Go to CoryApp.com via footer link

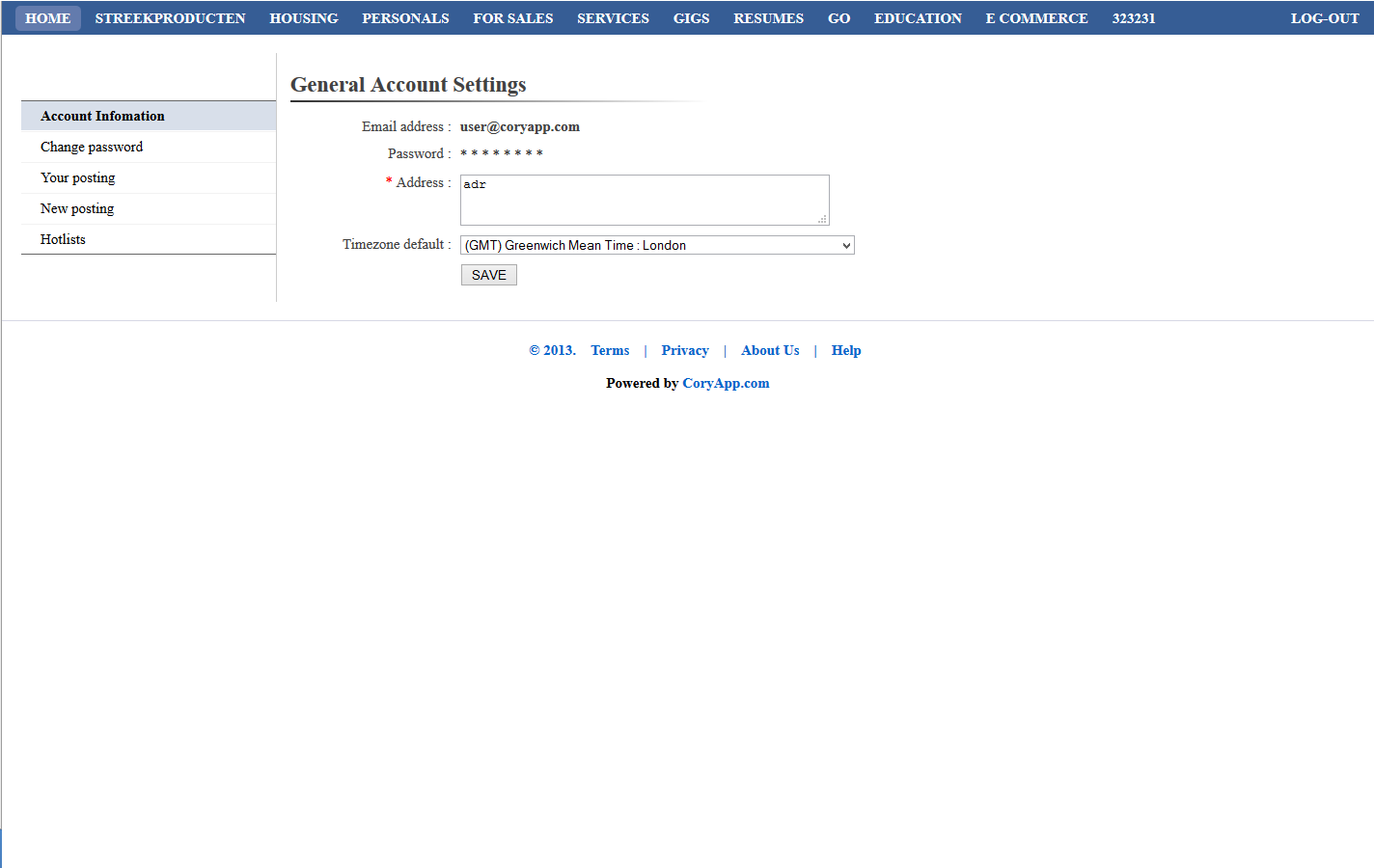726,383
